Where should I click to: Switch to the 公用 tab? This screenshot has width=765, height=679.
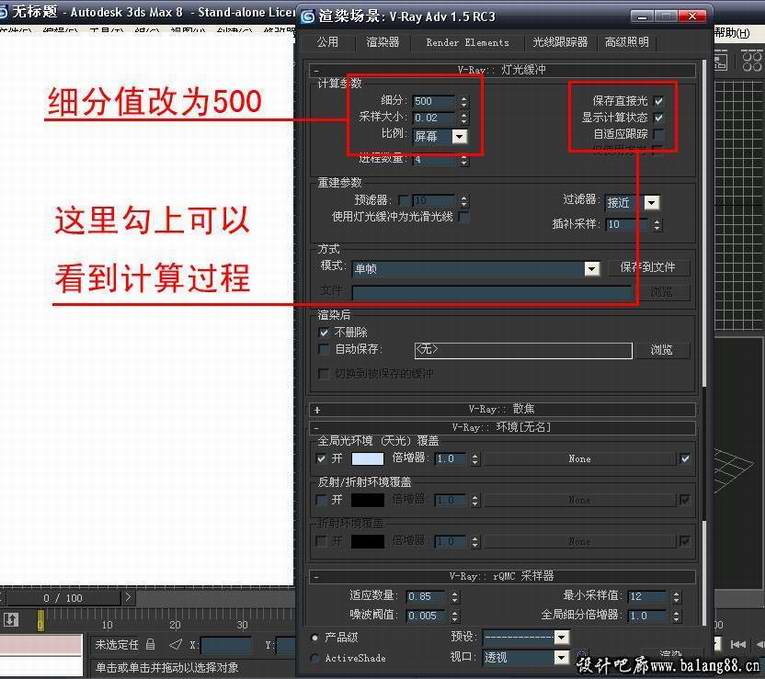point(327,42)
